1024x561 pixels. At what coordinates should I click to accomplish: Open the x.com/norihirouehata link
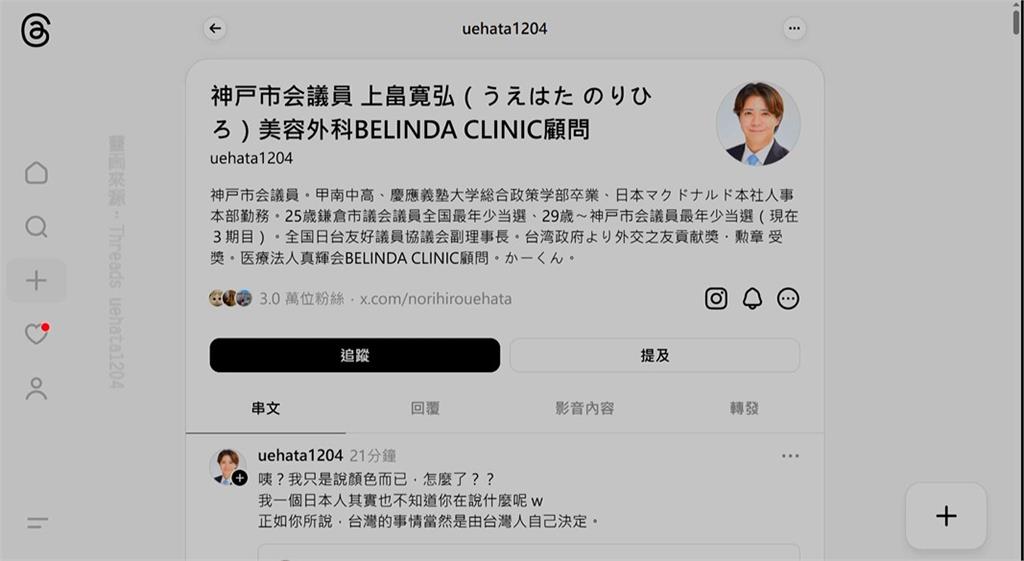tap(436, 298)
